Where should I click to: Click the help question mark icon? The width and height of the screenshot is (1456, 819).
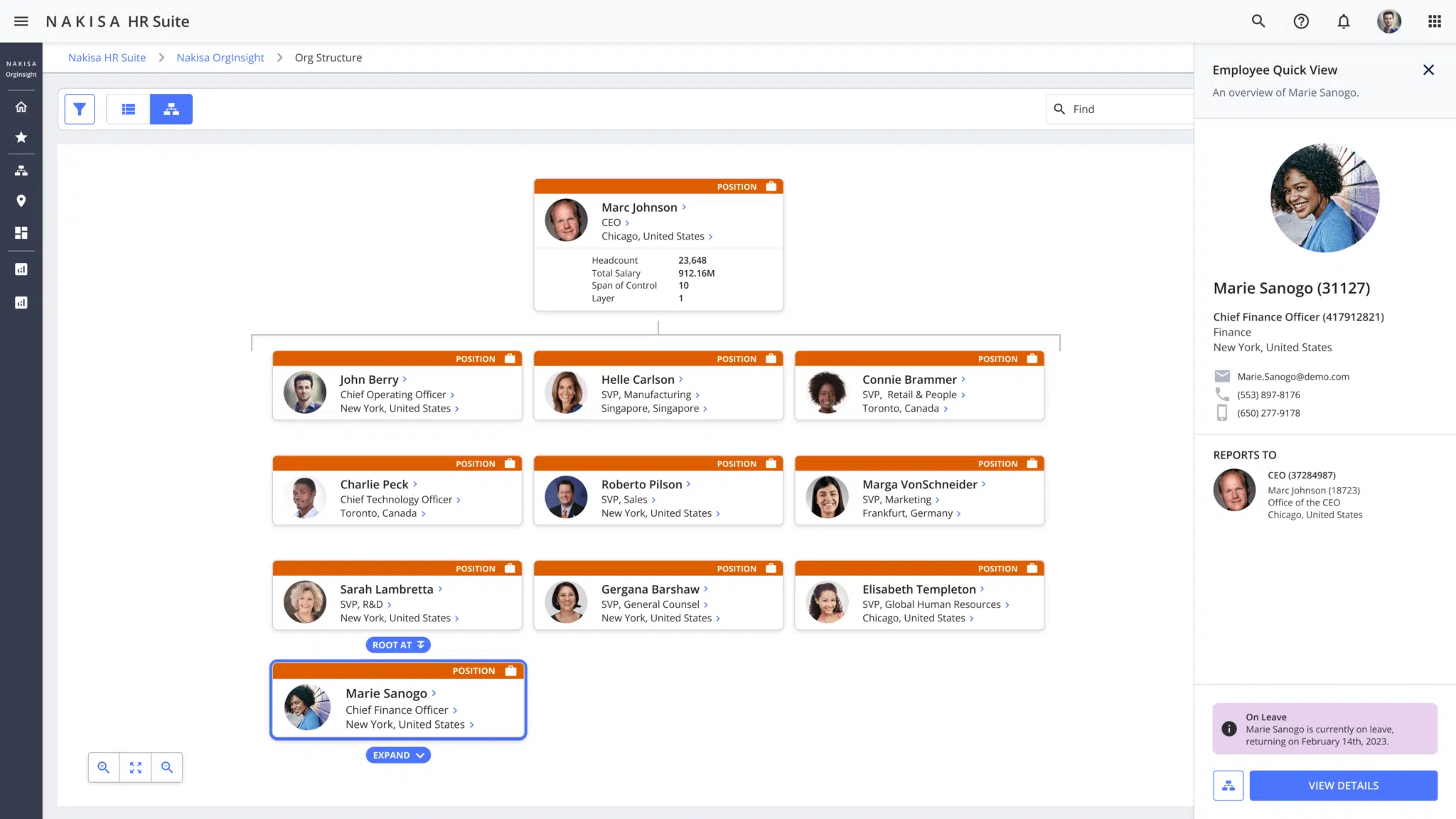point(1301,21)
